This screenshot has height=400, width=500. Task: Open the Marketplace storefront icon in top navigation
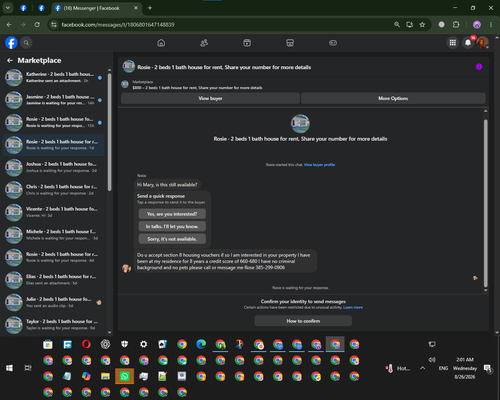(x=290, y=43)
